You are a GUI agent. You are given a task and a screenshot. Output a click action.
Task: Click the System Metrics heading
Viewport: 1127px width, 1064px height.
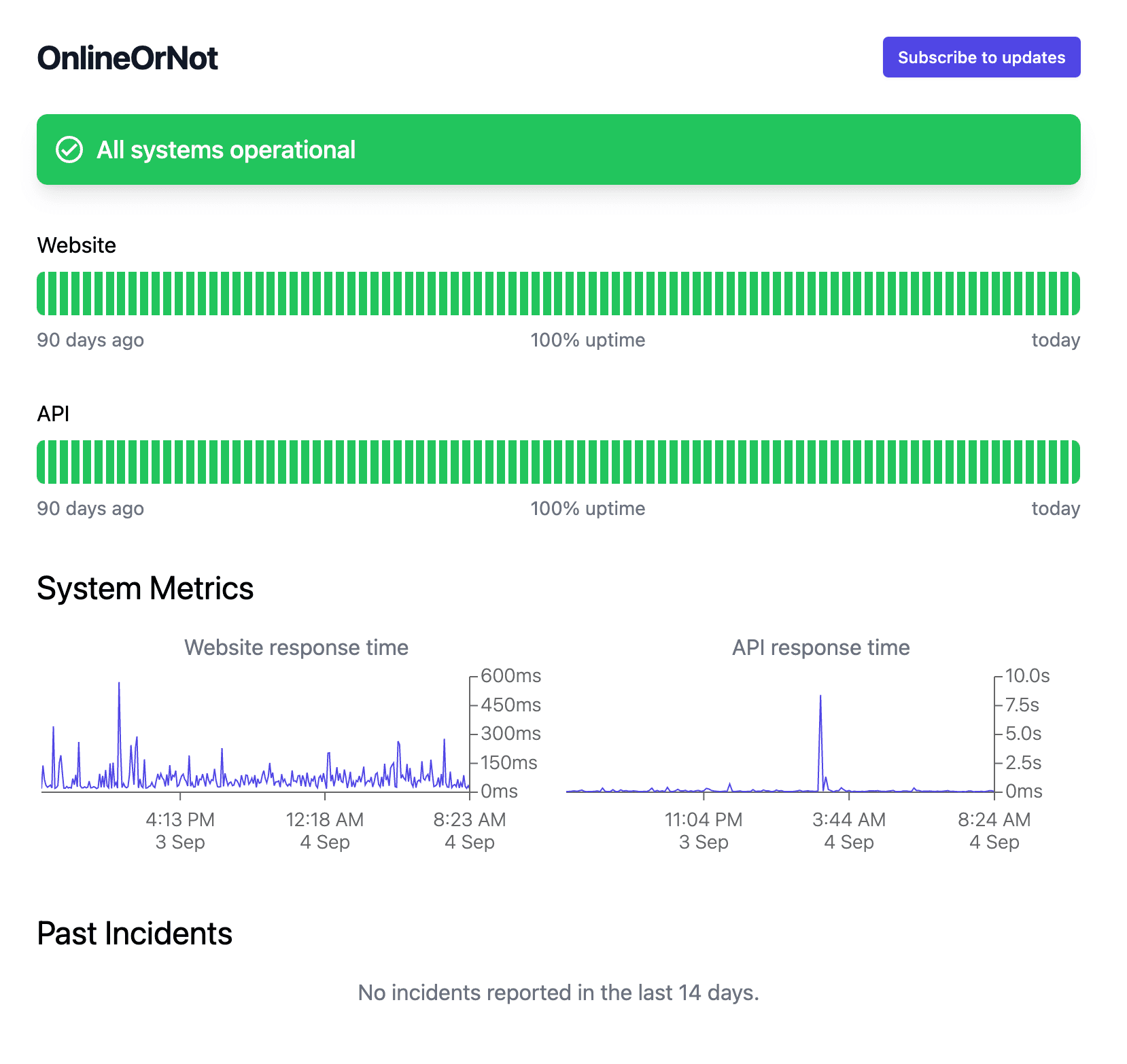pos(145,588)
